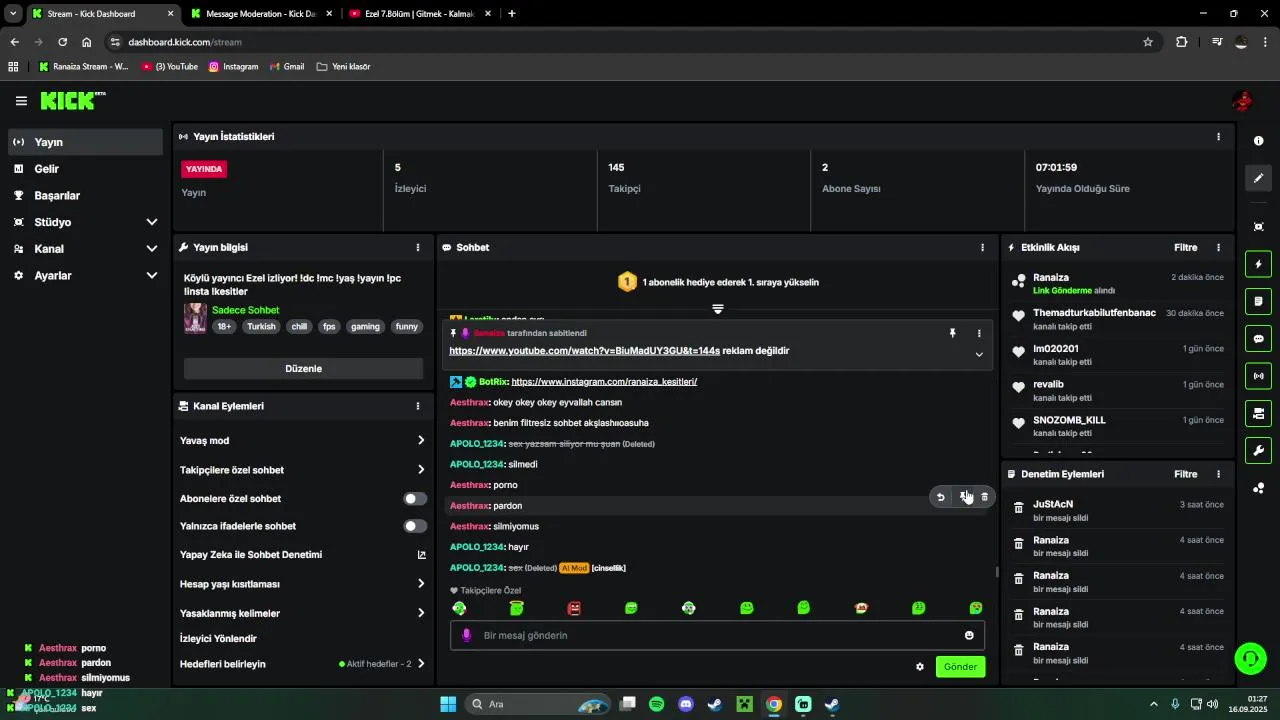Select the red robot emote

coord(574,608)
